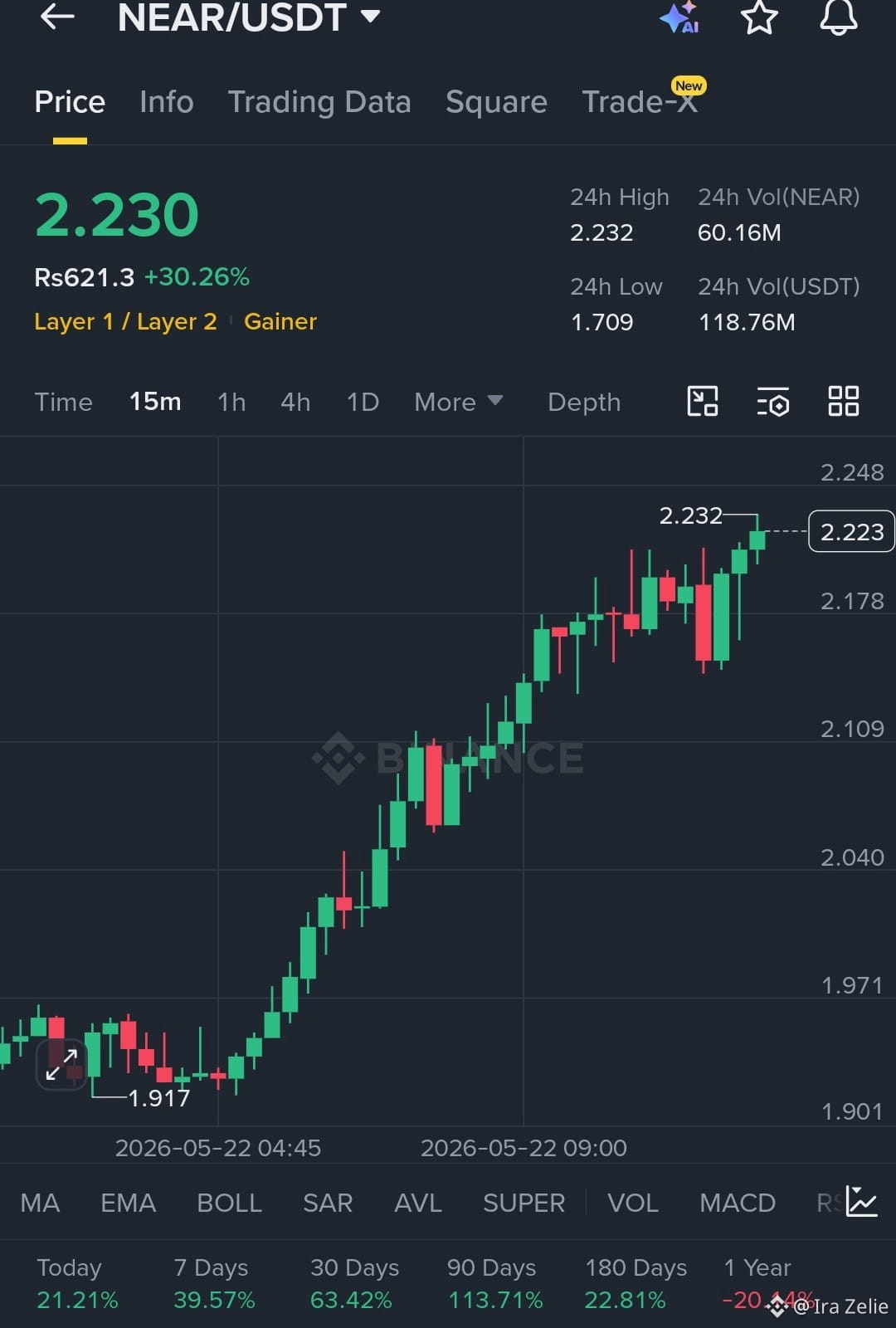The height and width of the screenshot is (1328, 896).
Task: Open indicator chart icon beside MACD
Action: click(862, 1202)
